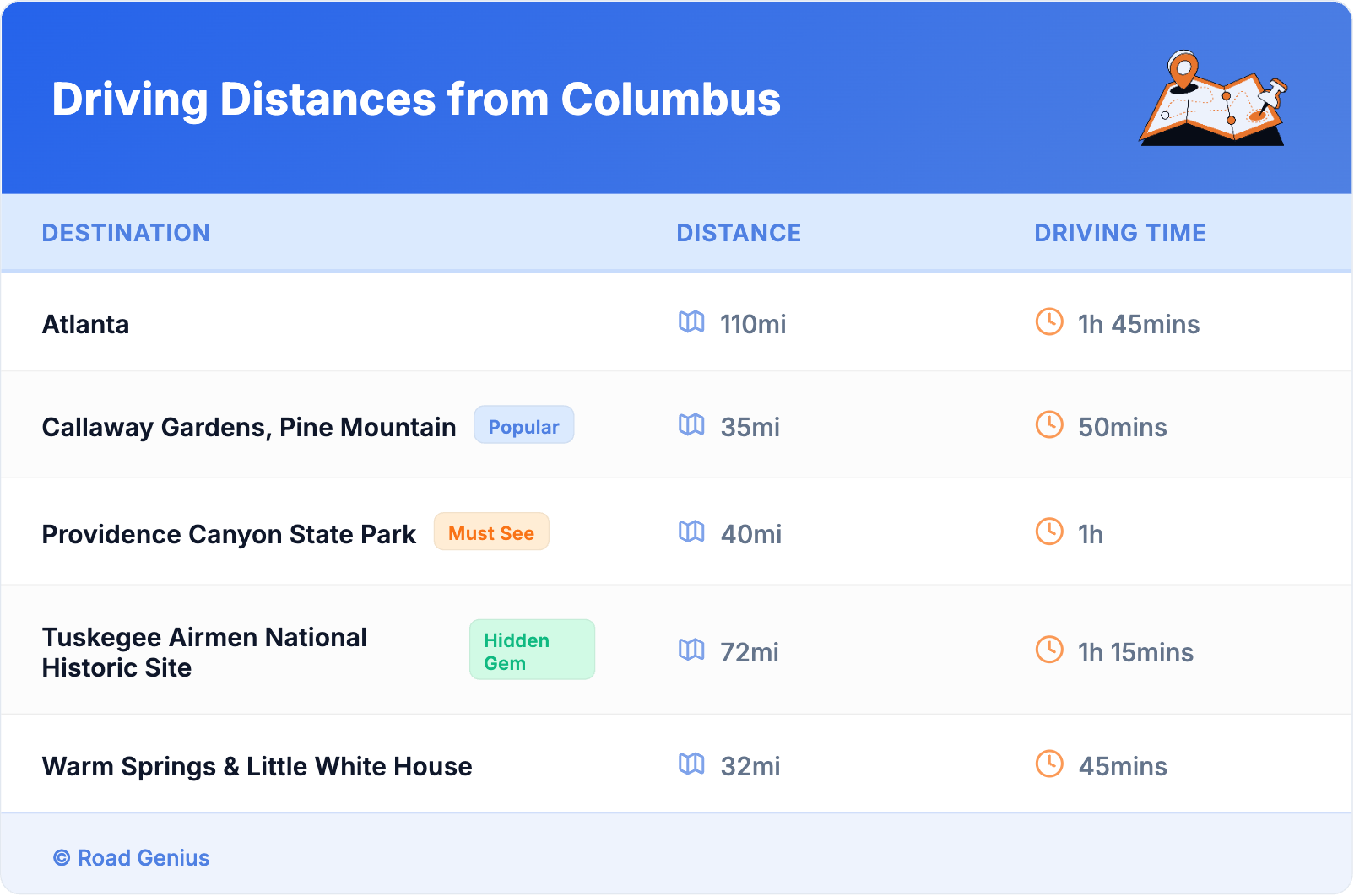
Task: Click the map icon next to 32mi
Action: [691, 764]
